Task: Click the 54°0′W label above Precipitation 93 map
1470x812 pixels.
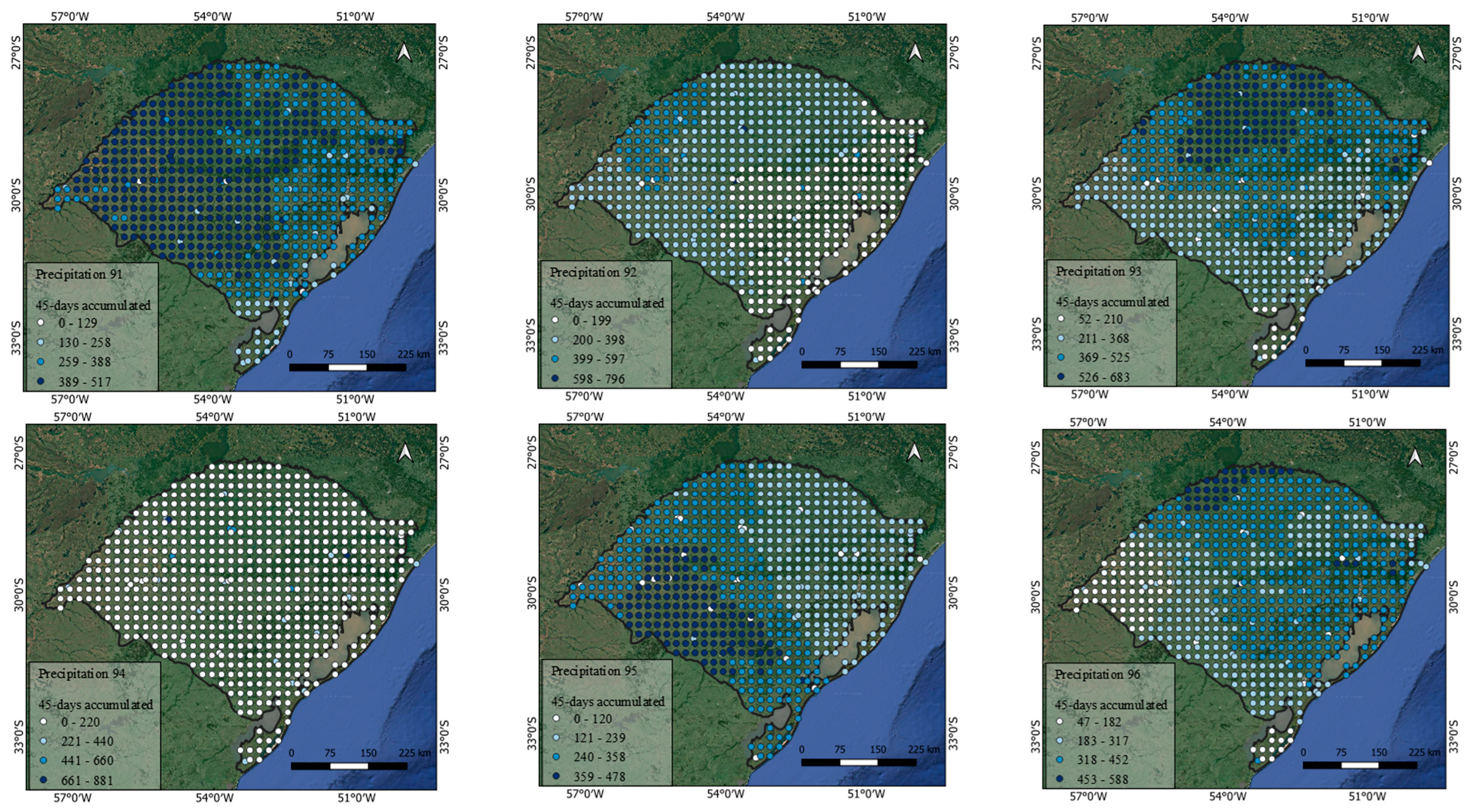Action: coord(1230,18)
